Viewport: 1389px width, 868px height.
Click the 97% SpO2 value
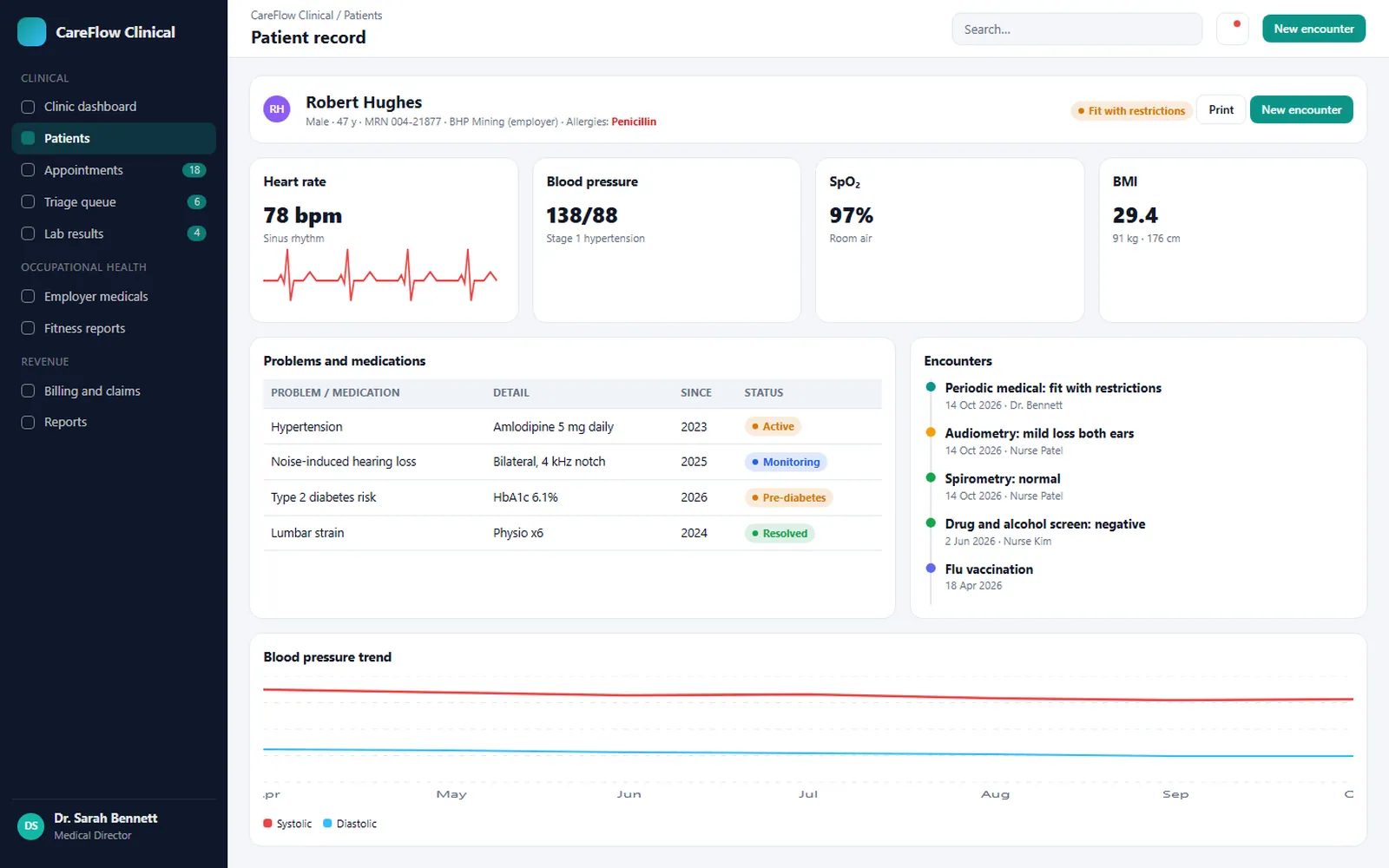[851, 215]
